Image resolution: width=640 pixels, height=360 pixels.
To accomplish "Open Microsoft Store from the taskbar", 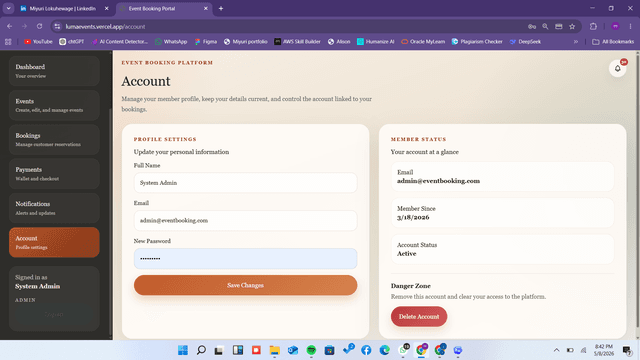I will pos(329,350).
